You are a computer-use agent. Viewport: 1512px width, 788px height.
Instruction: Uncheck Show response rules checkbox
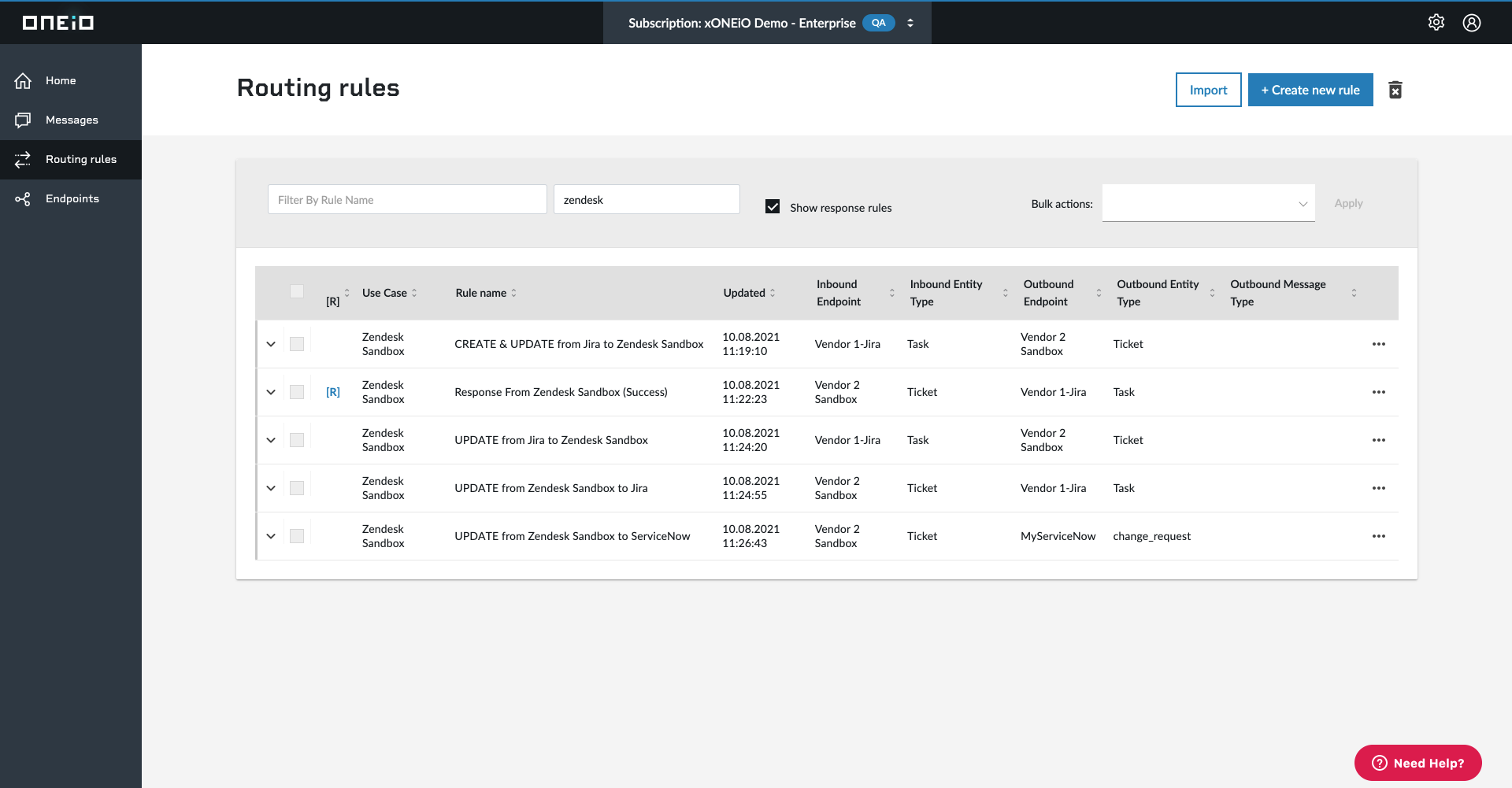pyautogui.click(x=773, y=206)
